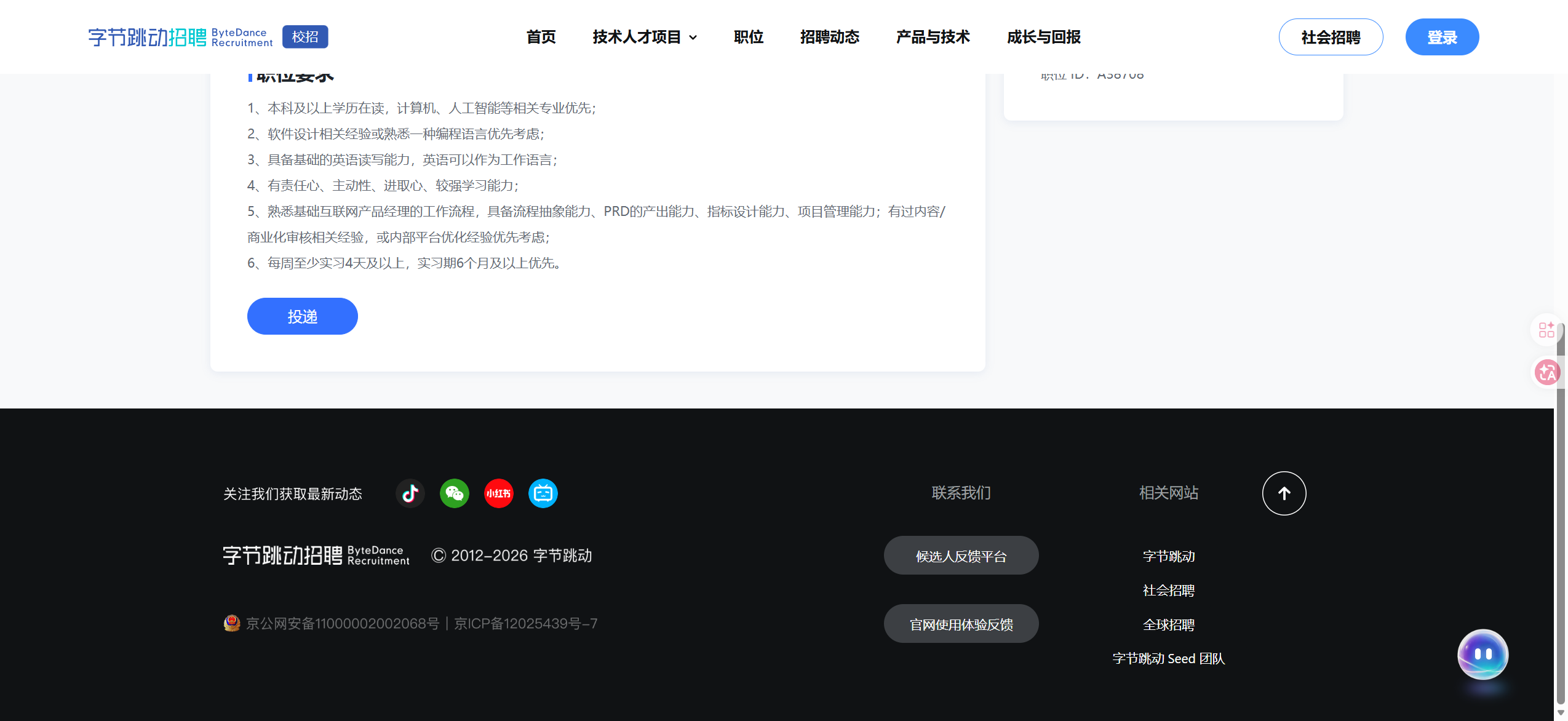Open the 候选人反馈平台 button
The image size is (1568, 721).
pos(961,556)
